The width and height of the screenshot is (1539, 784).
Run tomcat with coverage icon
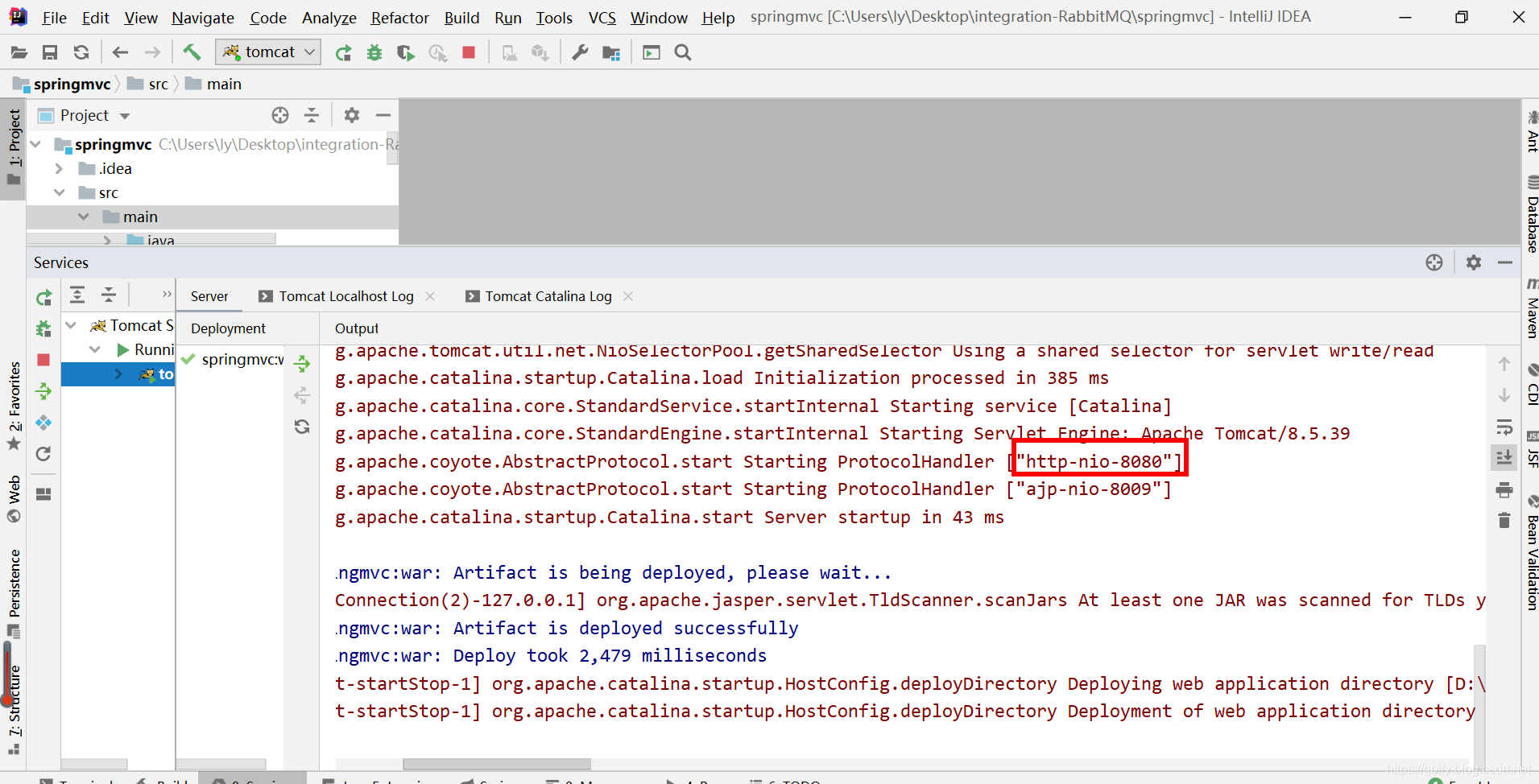(406, 53)
